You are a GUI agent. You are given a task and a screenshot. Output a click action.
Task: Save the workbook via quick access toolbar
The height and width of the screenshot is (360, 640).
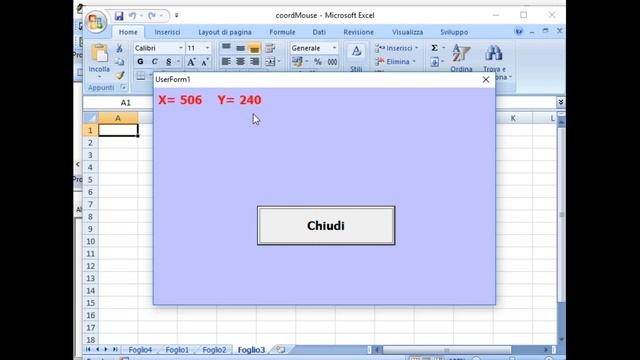pyautogui.click(x=119, y=16)
